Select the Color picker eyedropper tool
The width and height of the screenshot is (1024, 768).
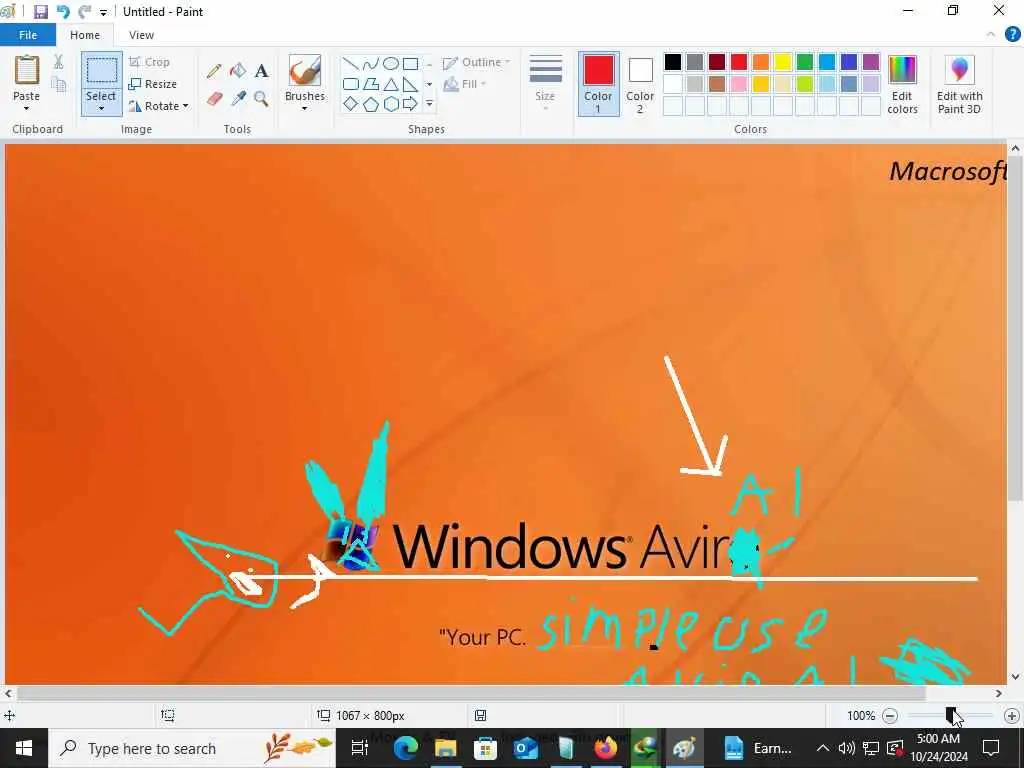(238, 99)
